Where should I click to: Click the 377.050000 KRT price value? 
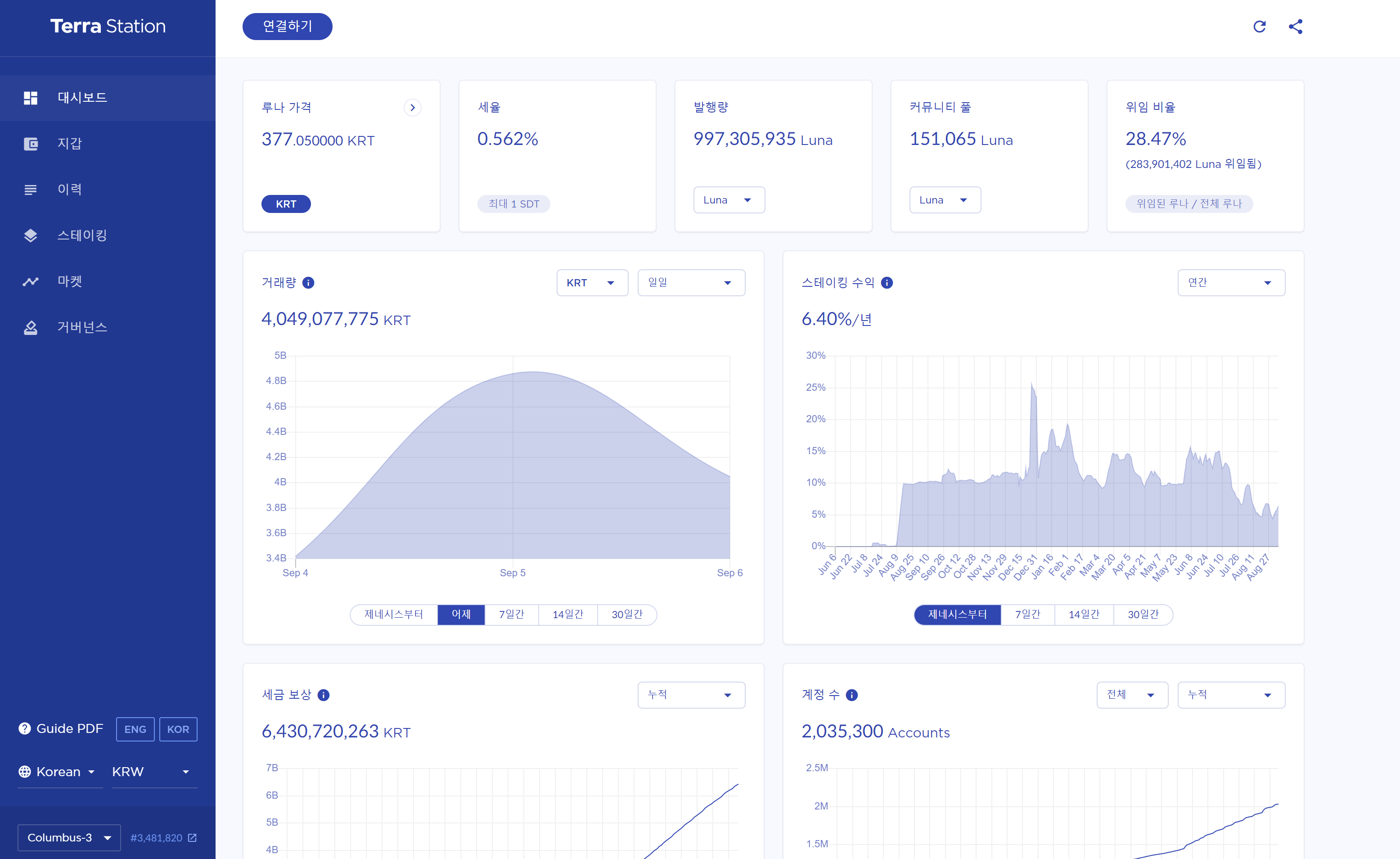coord(318,140)
